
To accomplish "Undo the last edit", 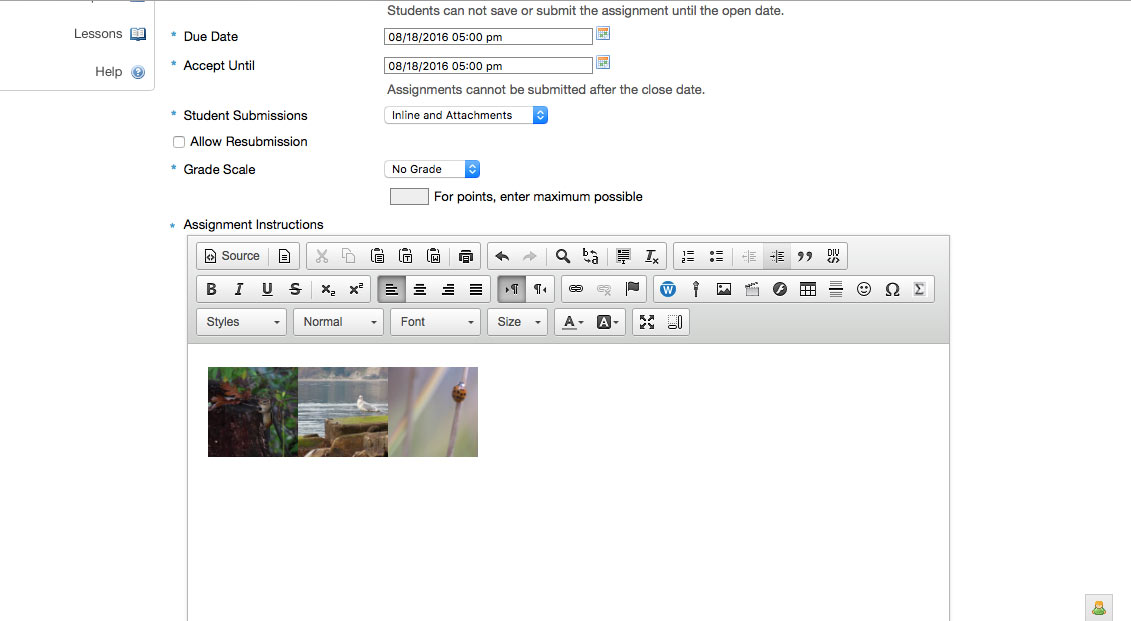I will [x=502, y=256].
